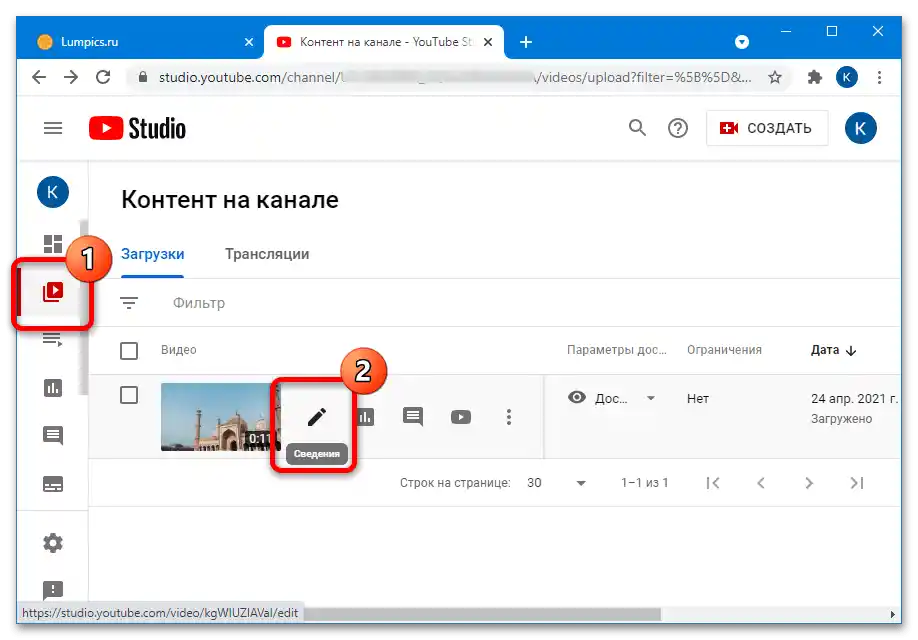Screen dimensions: 918x640
Task: Open account avatar K in Studio header
Action: 860,128
